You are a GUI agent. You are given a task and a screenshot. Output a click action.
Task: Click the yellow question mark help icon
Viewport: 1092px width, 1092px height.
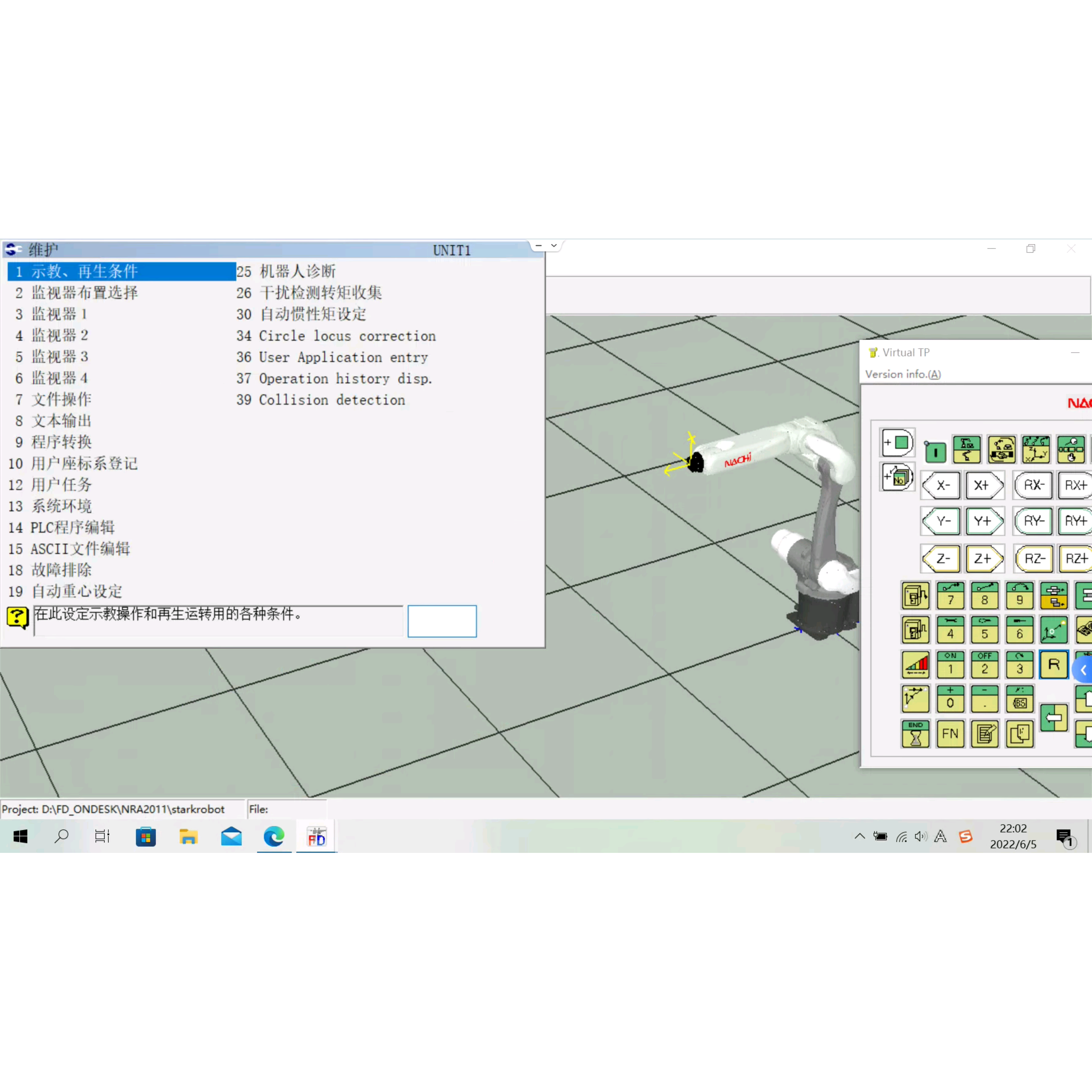17,617
